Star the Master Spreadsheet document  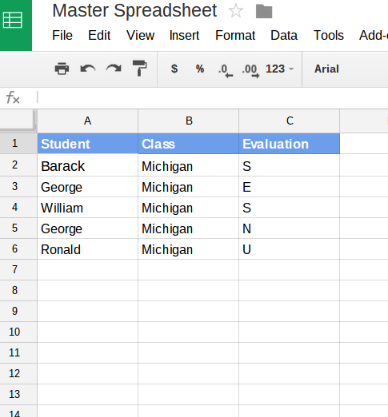click(x=236, y=11)
